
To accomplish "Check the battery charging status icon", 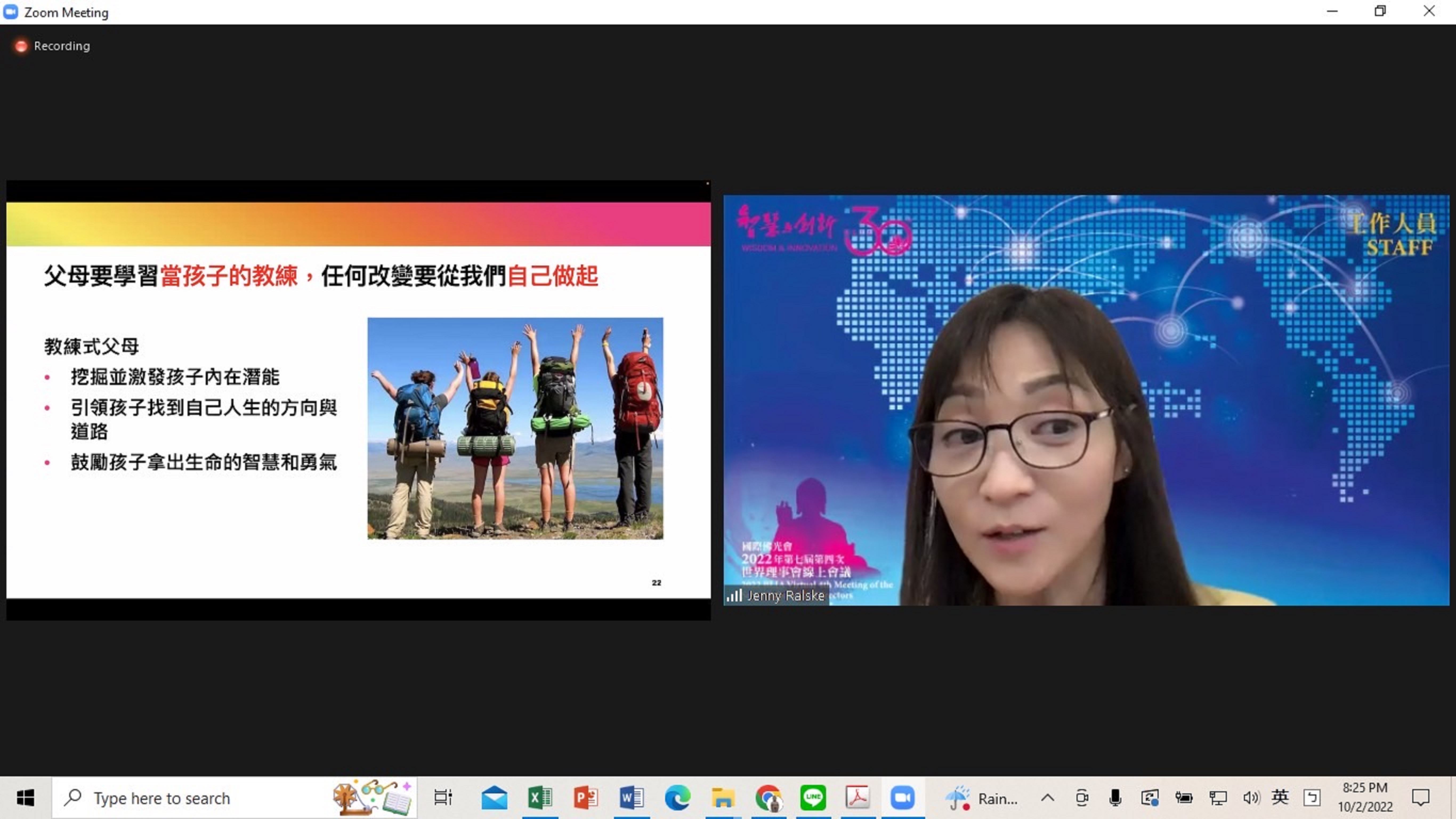I will point(1184,798).
